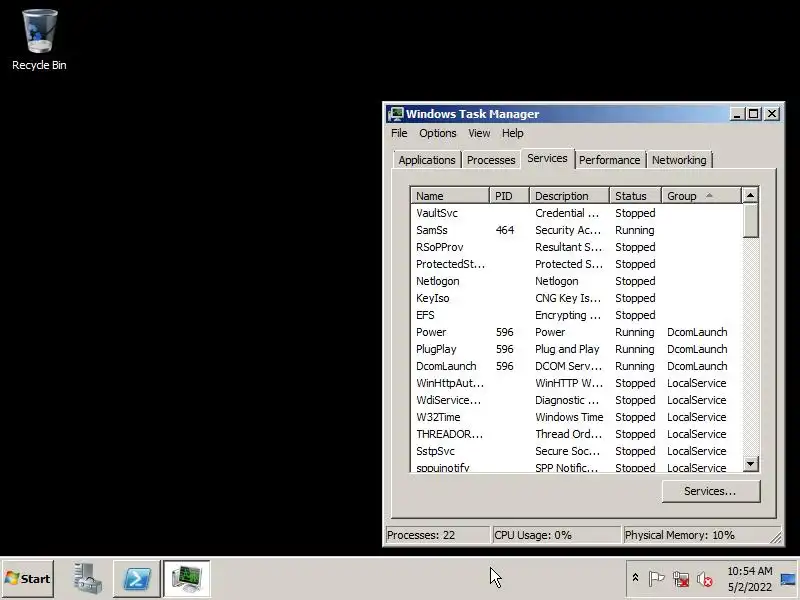Select the SstpSvc service row
Screen dimensions: 800x600
tap(577, 451)
